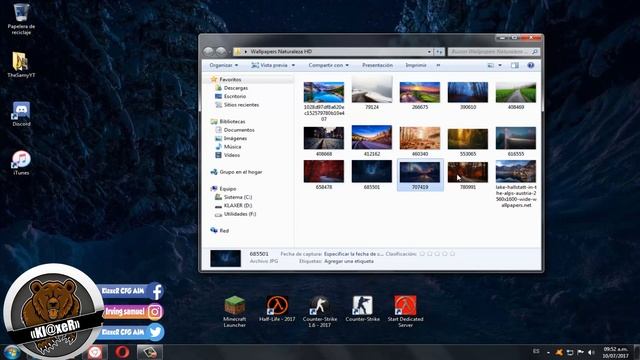This screenshot has width=640, height=360.
Task: Click the volume icon in system tray
Action: 591,352
